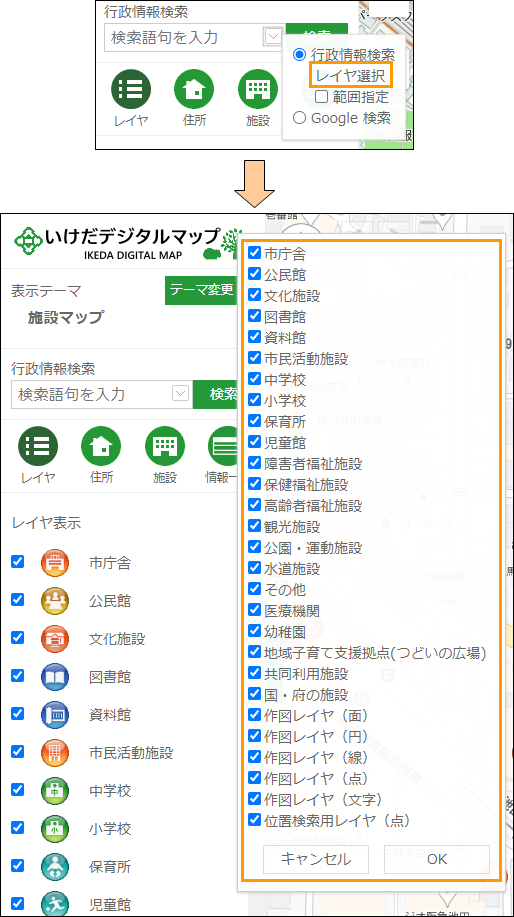Click OK in the layer selection dialog
Viewport: 514px width, 917px height.
coord(437,859)
